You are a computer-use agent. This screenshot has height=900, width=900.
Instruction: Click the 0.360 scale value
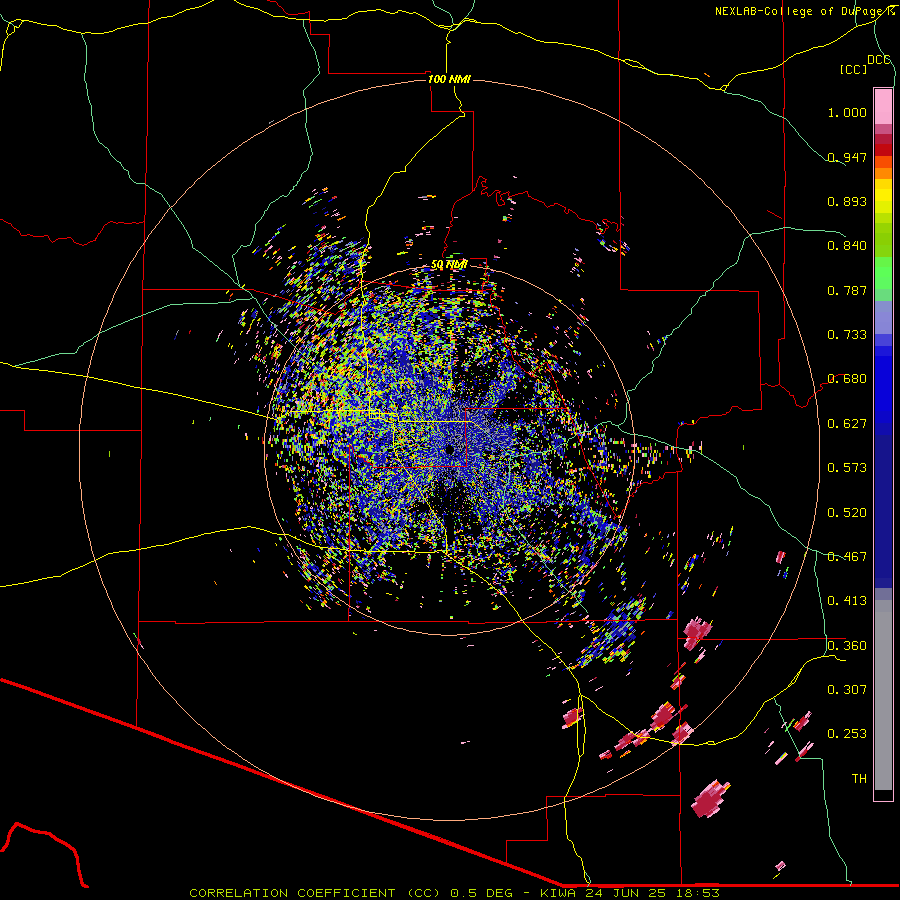[847, 646]
